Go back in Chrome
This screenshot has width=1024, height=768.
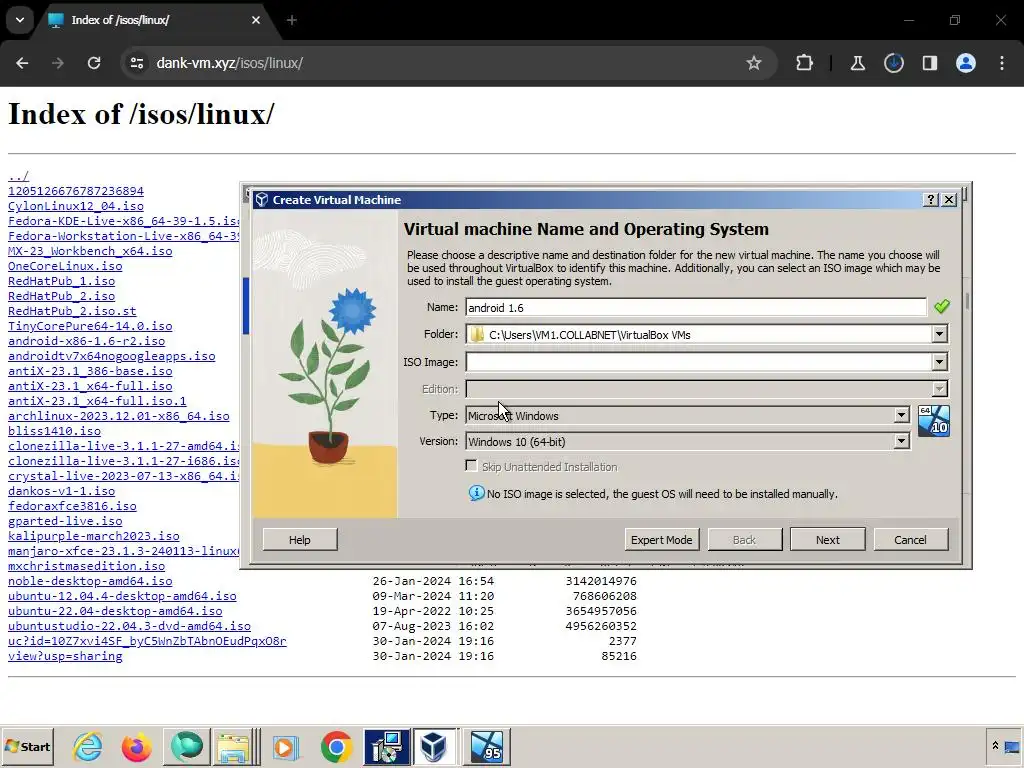click(x=22, y=63)
